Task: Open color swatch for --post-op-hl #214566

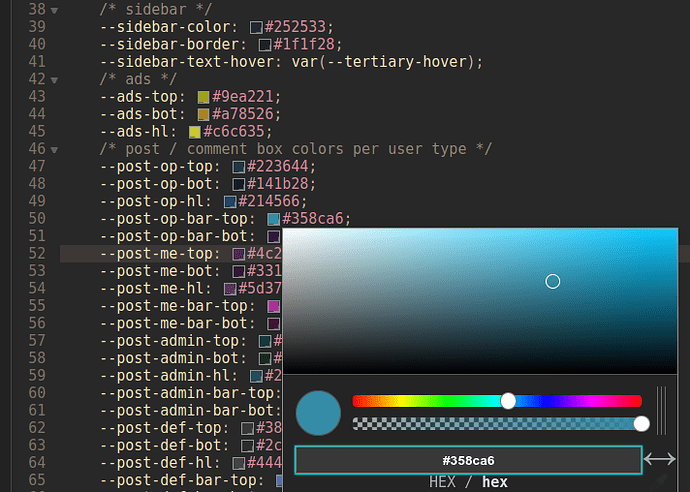Action: (x=230, y=202)
